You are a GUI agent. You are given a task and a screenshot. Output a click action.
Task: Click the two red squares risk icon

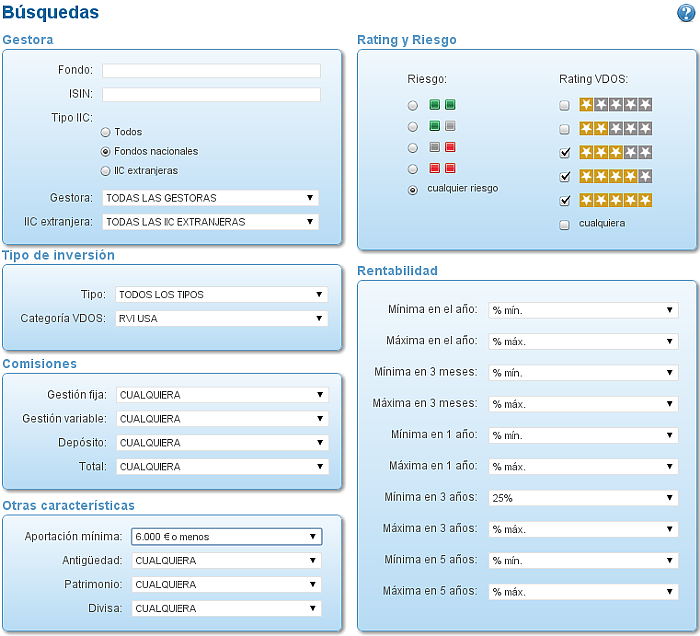[442, 168]
